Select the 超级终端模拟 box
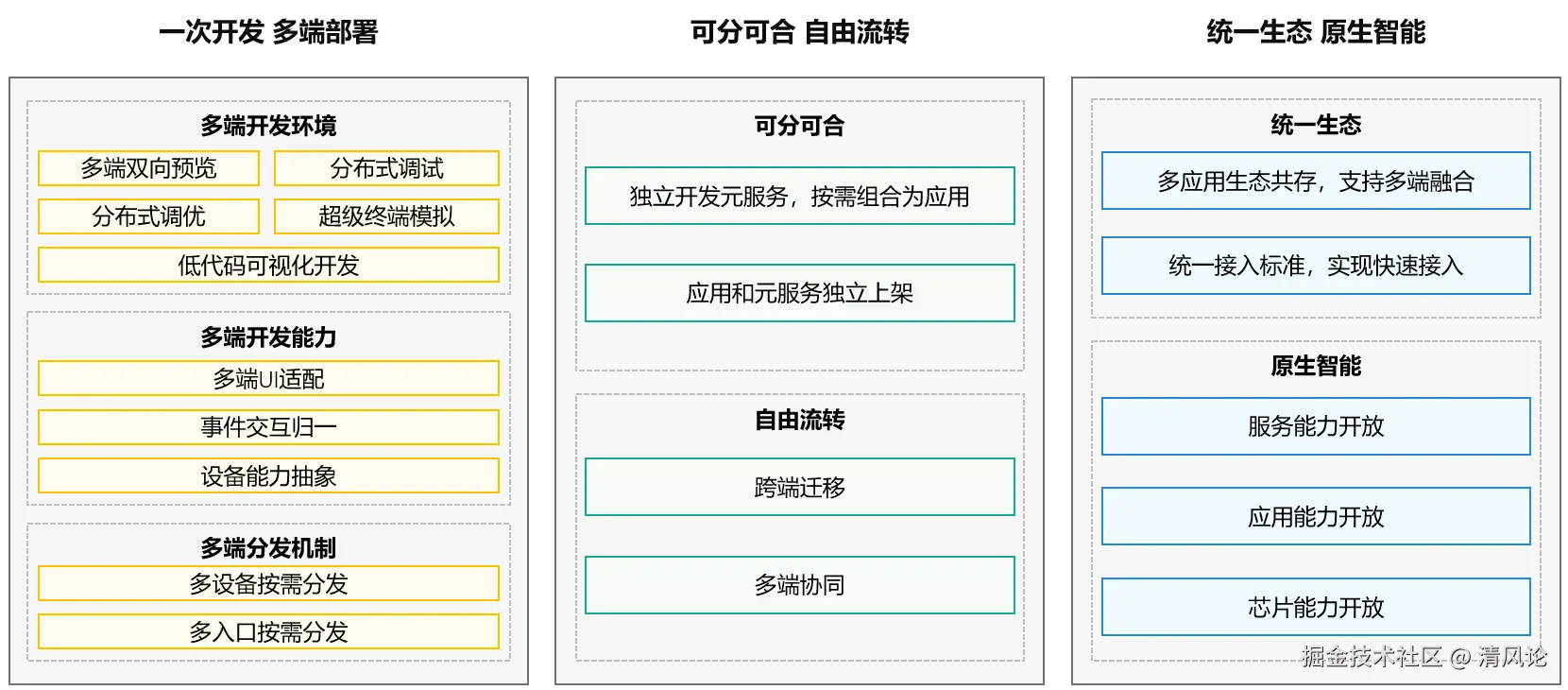Image resolution: width=1568 pixels, height=690 pixels. pos(386,216)
